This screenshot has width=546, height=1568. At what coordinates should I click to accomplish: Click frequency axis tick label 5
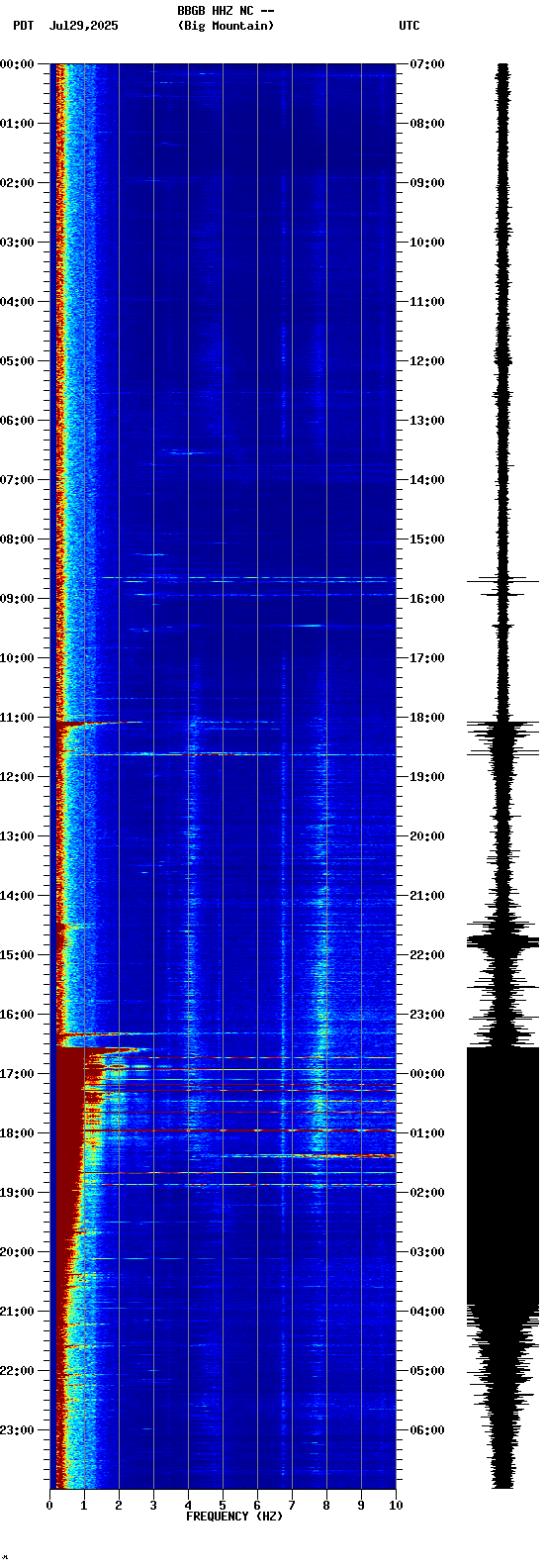(223, 1506)
